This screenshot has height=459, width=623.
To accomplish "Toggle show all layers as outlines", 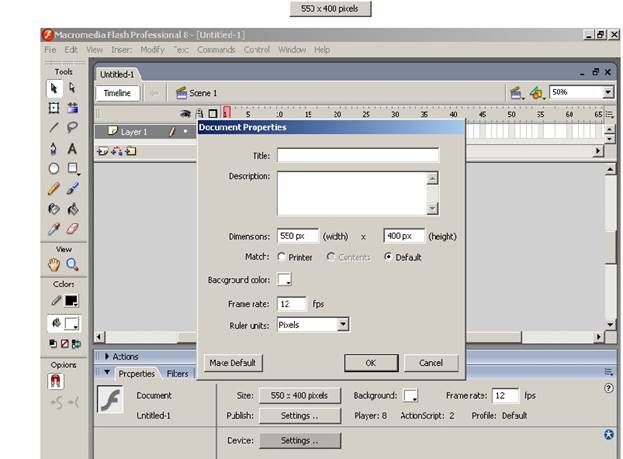I will (213, 114).
